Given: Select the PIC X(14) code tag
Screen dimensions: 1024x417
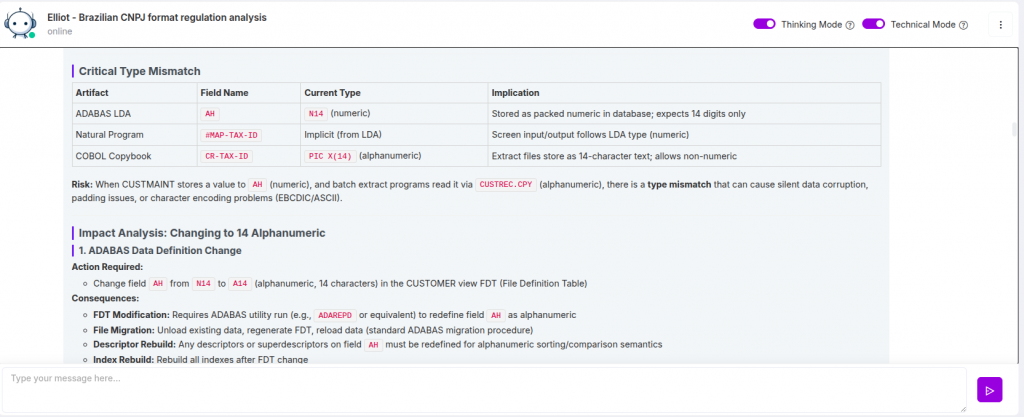Looking at the screenshot, I should coord(329,156).
